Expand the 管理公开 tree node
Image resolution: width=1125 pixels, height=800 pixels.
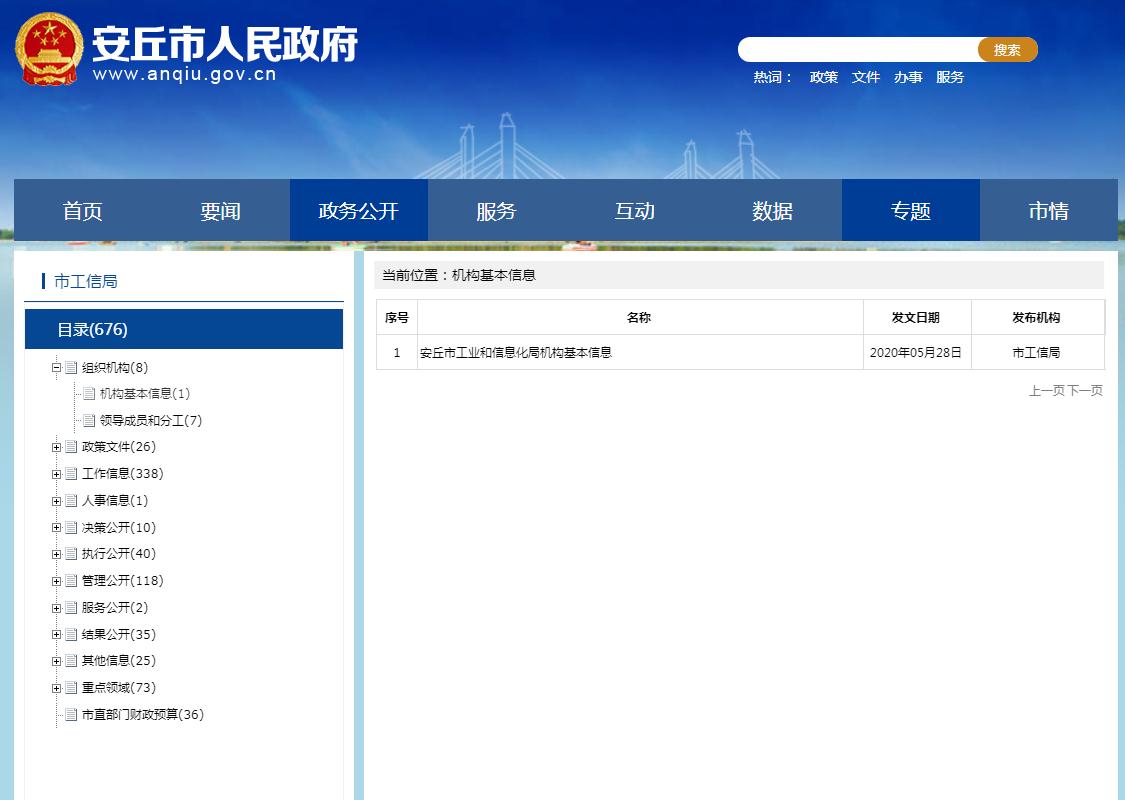56,580
